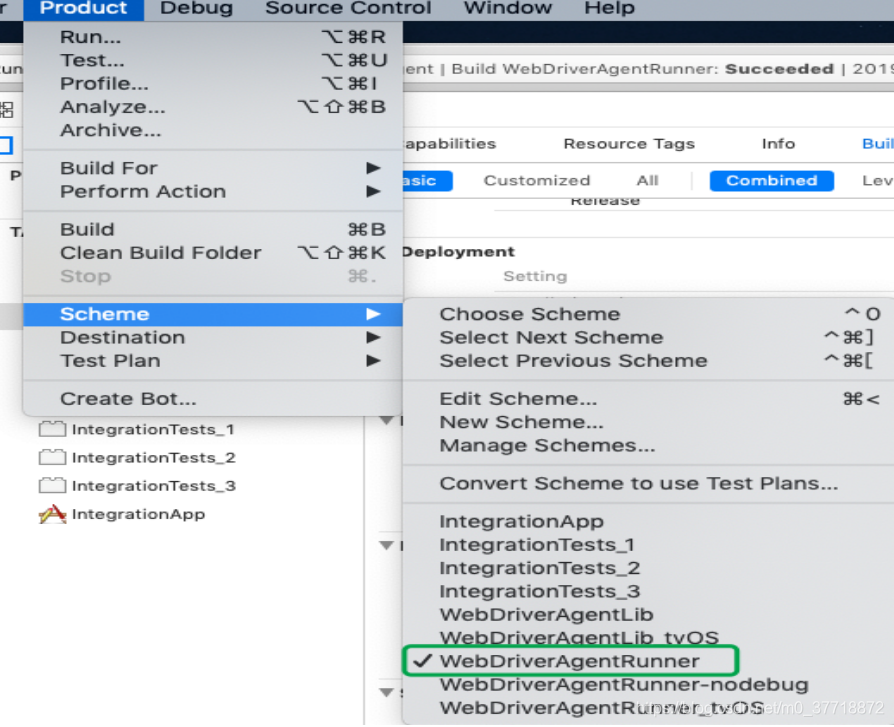Expand the Destination submenu
The height and width of the screenshot is (727, 894).
pos(213,338)
